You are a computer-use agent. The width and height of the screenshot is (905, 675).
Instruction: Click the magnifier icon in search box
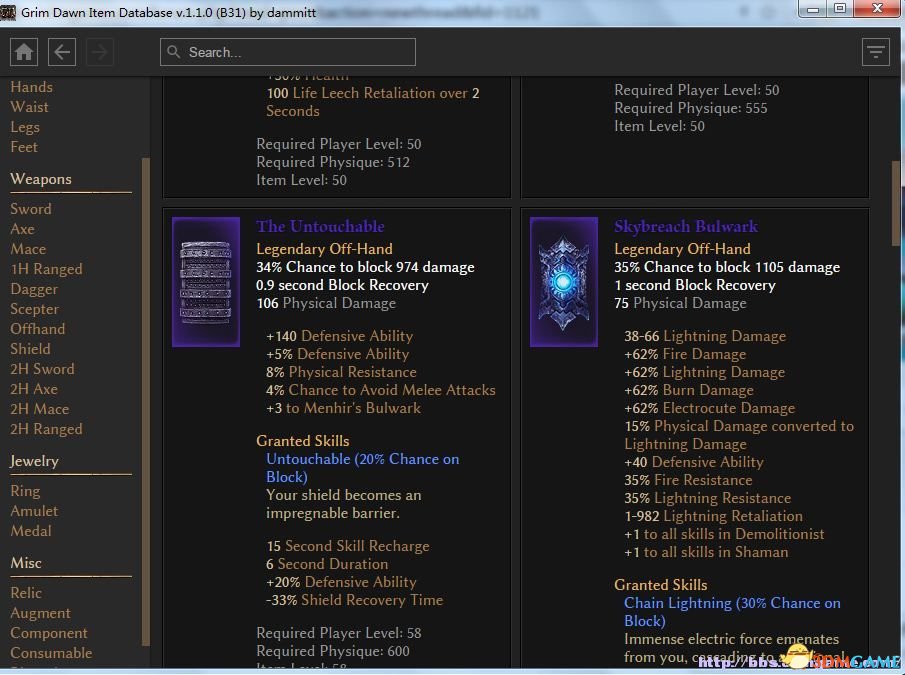(x=174, y=52)
